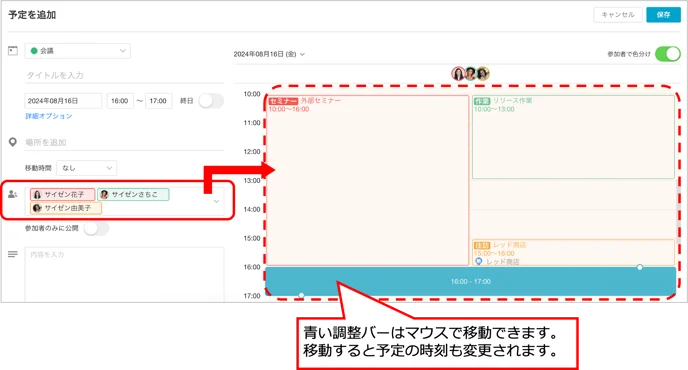Open the 移動時間 なし dropdown
The height and width of the screenshot is (370, 688).
pyautogui.click(x=86, y=168)
